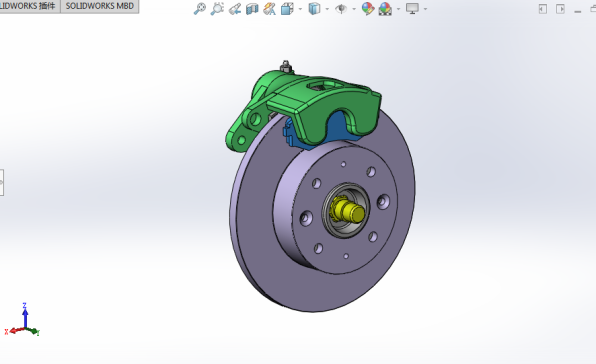Open the View Orientation dropdown arrow
The height and width of the screenshot is (364, 596).
click(x=300, y=9)
